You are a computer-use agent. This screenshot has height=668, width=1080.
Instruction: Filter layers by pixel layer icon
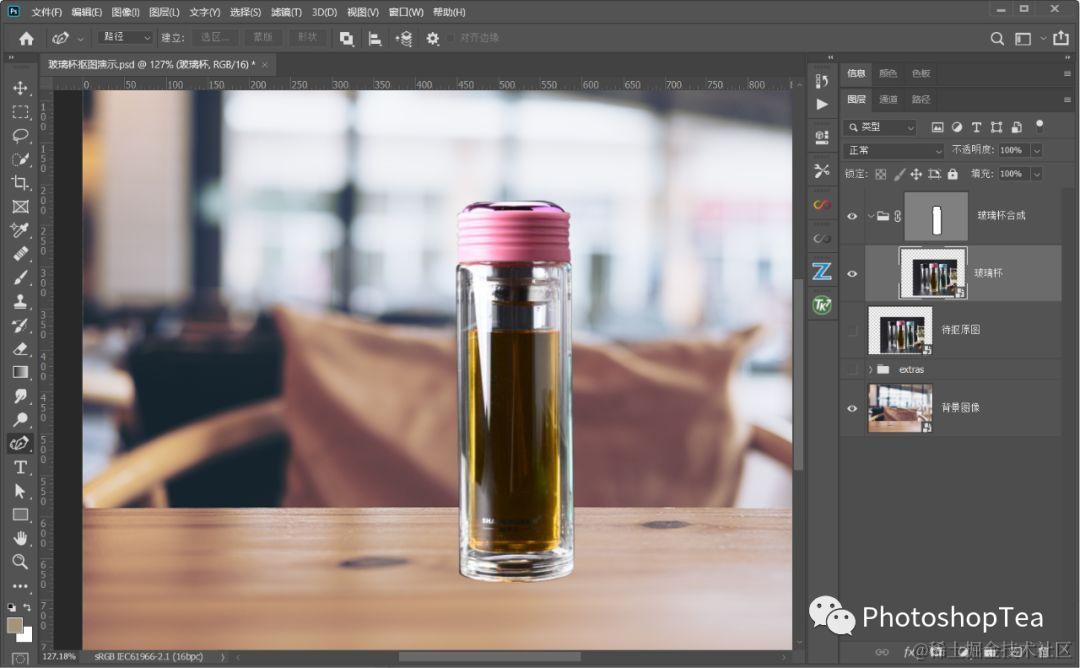(937, 127)
